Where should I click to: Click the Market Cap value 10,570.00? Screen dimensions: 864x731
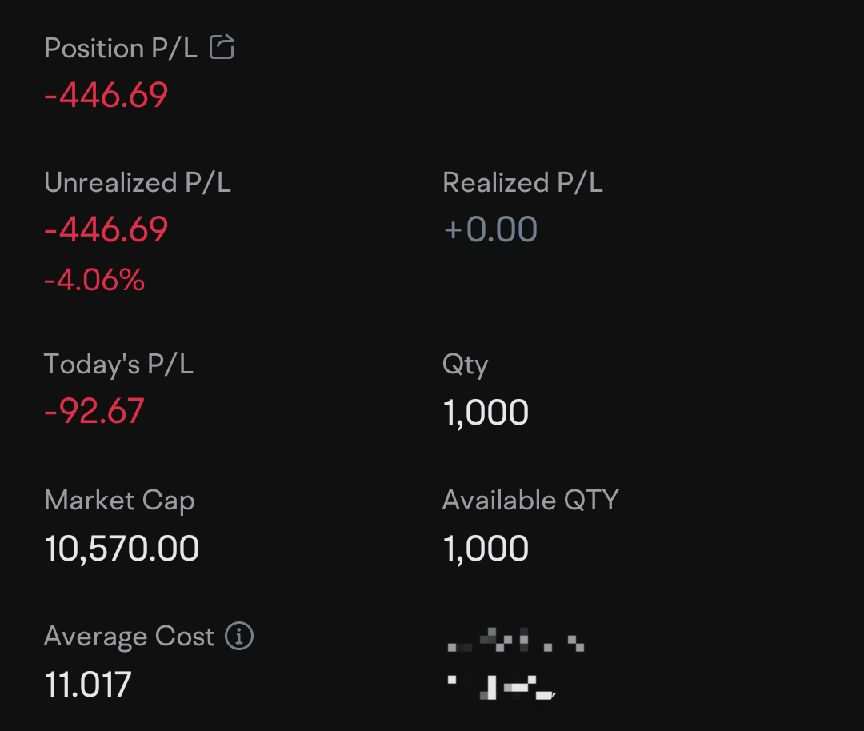(x=122, y=549)
